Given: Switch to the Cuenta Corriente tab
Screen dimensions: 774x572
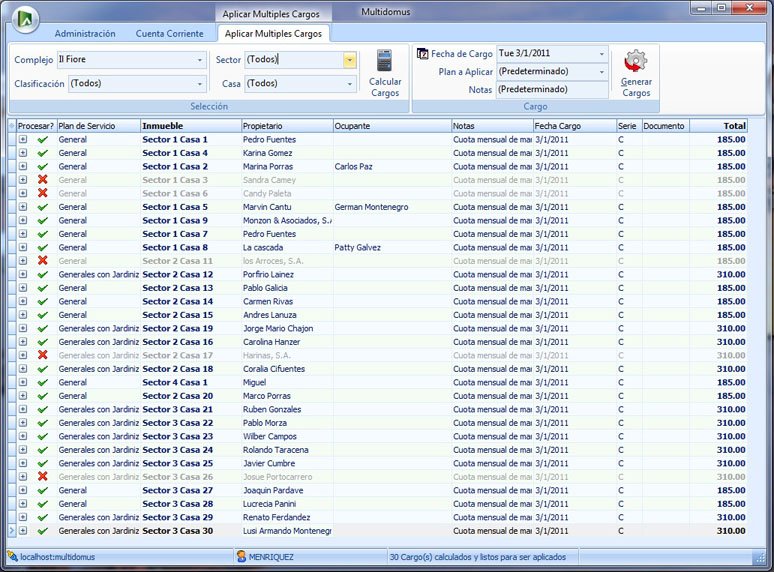Looking at the screenshot, I should click(x=169, y=34).
